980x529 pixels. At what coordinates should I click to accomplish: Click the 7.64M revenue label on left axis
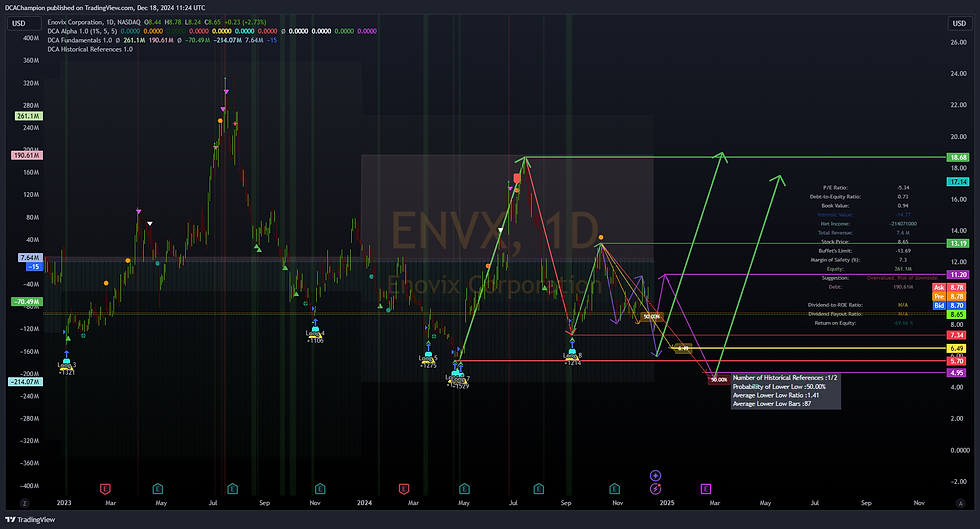tap(30, 258)
